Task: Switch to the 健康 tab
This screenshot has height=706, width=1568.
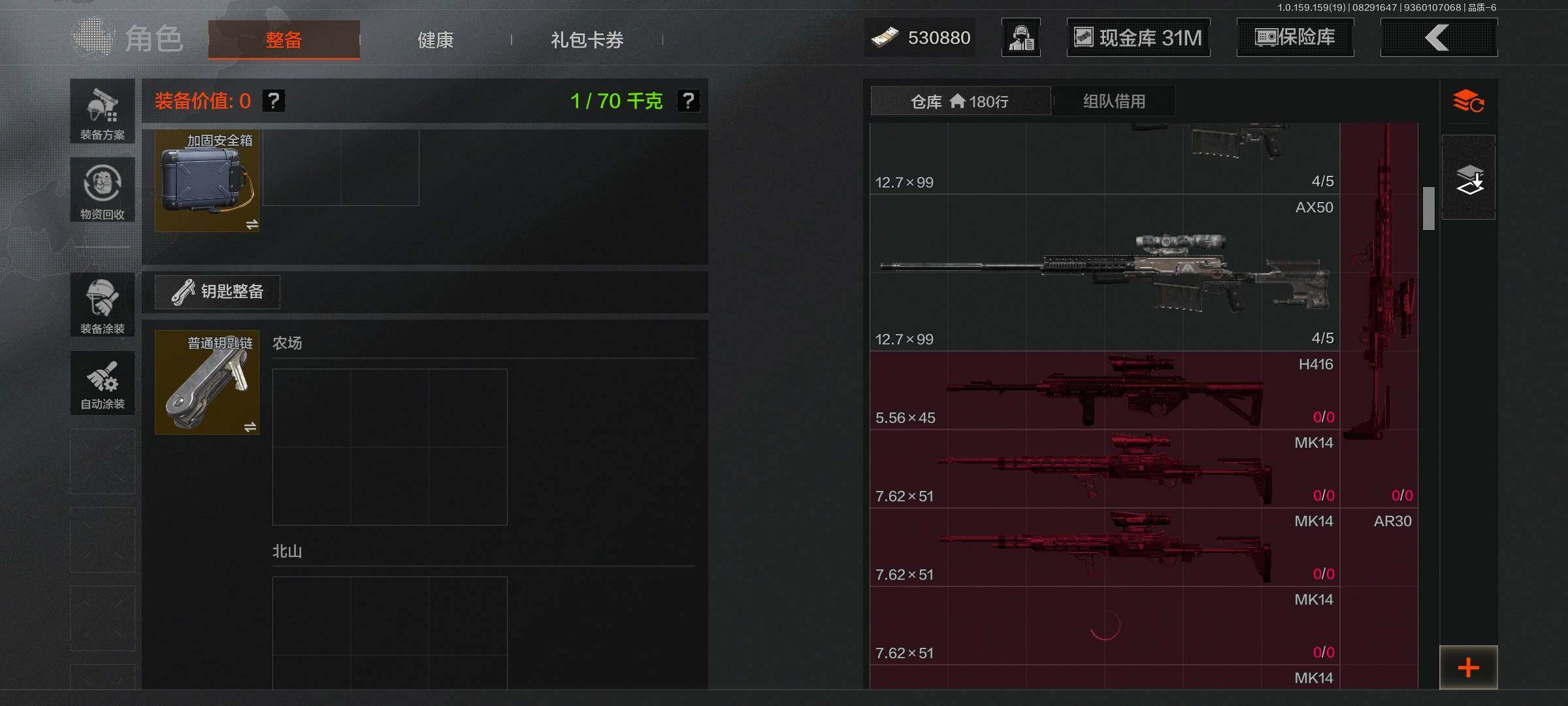Action: 435,40
